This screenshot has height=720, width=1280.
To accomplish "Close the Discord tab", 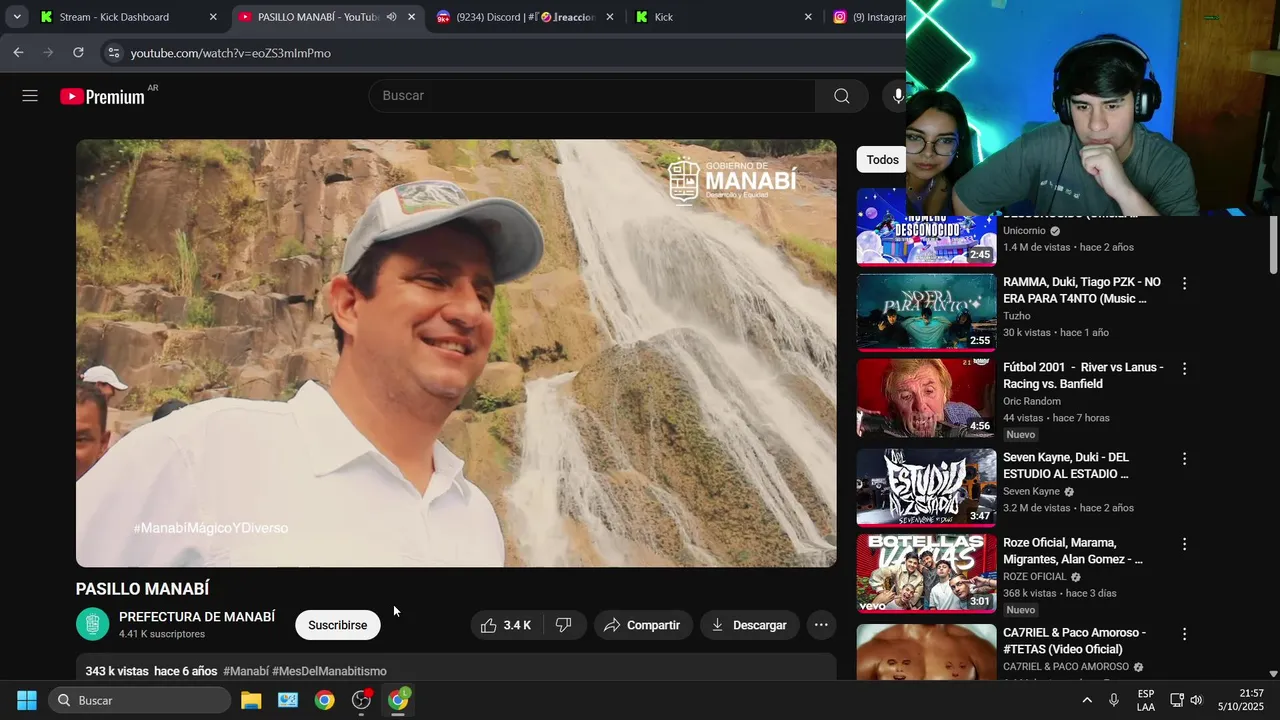I will [610, 17].
